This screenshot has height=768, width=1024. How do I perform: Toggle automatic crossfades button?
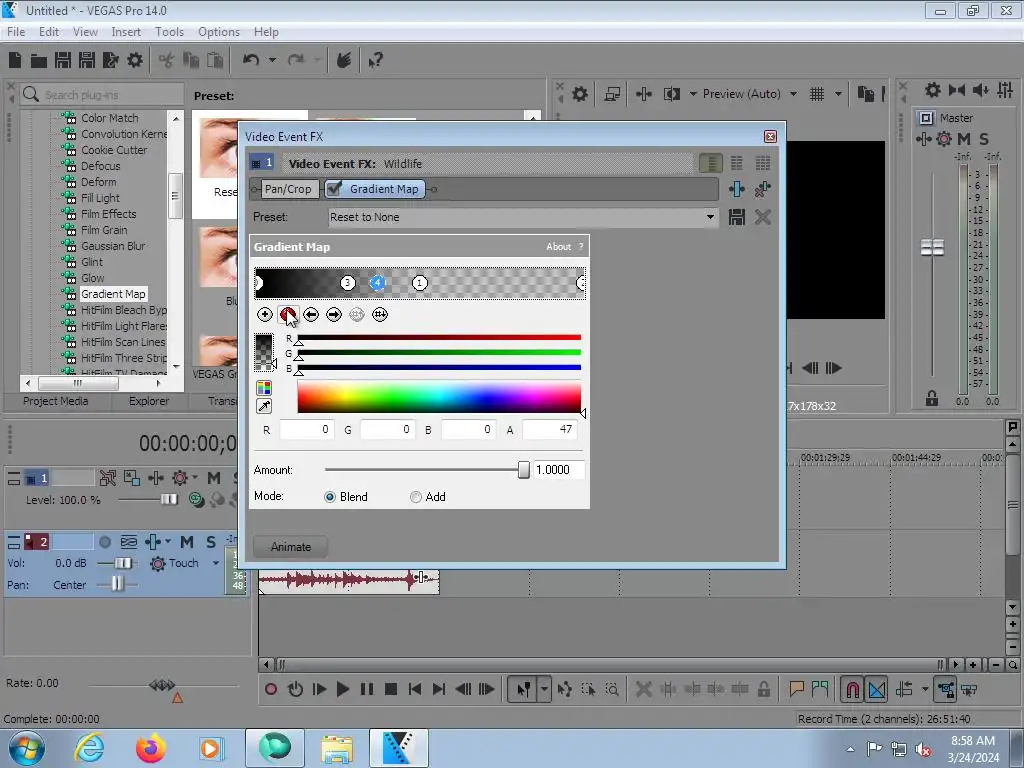pos(877,689)
